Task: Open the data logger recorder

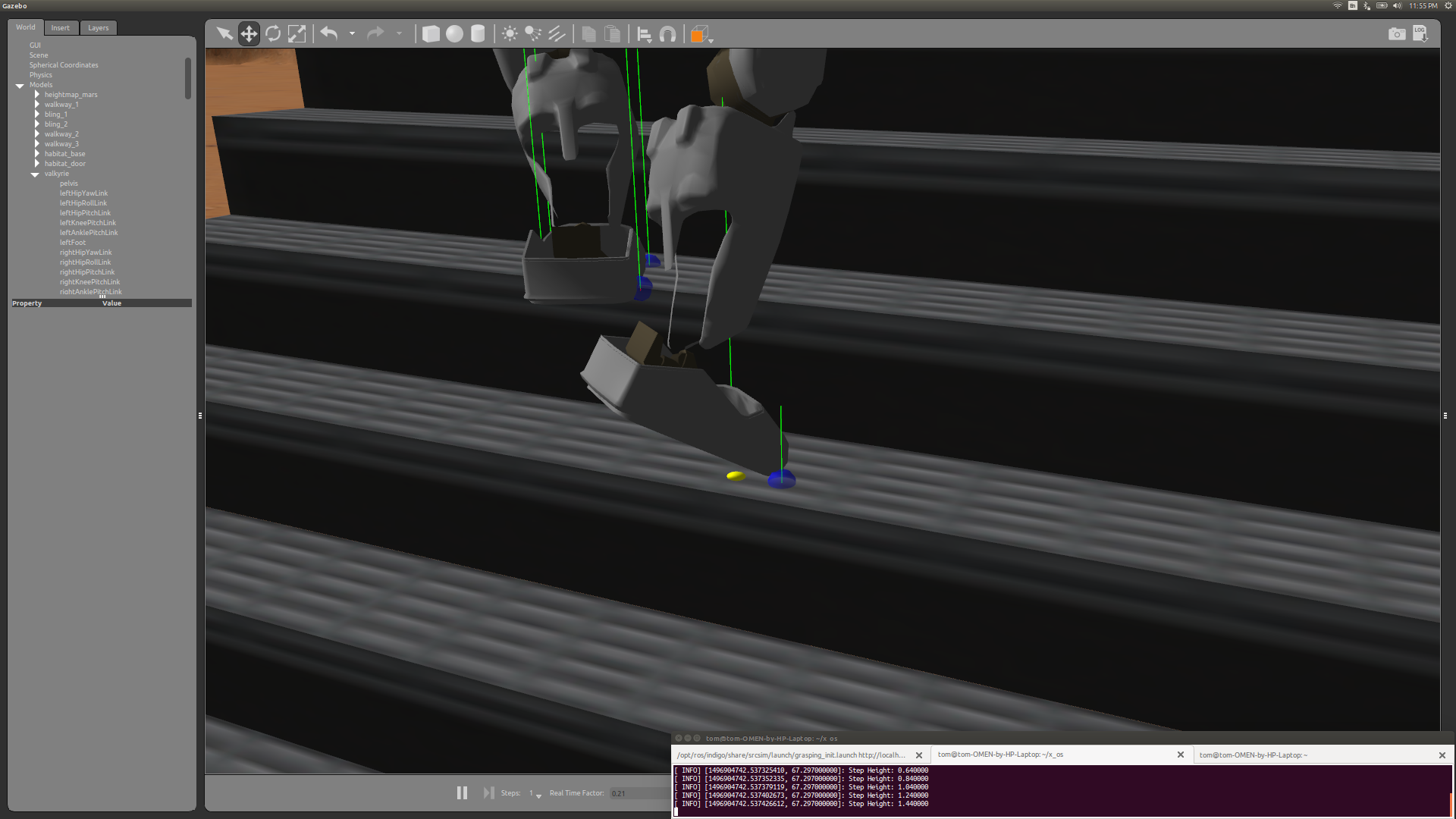Action: [1420, 33]
